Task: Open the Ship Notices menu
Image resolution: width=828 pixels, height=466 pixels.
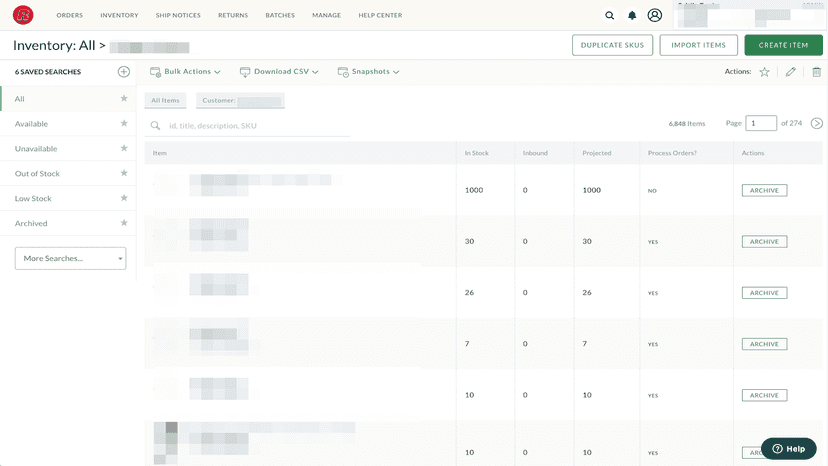Action: (178, 15)
